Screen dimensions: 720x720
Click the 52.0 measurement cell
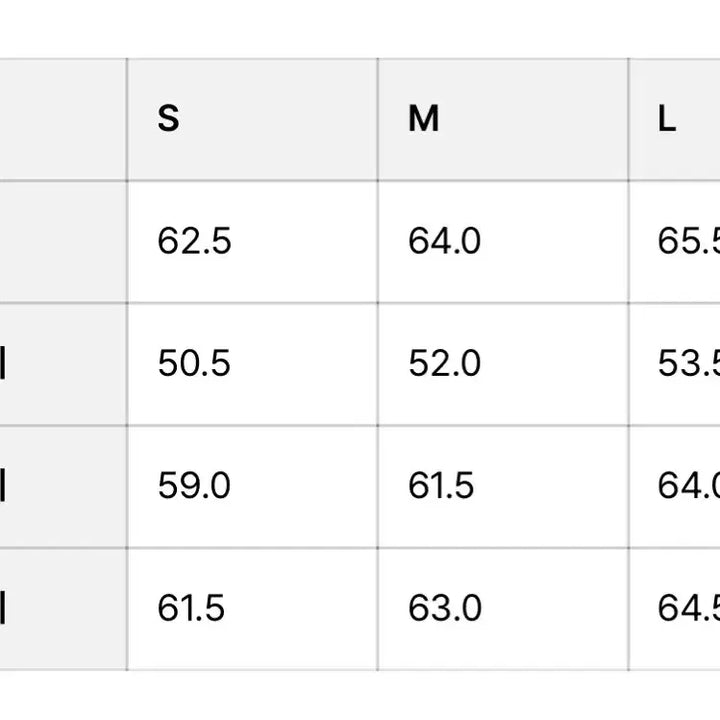pos(444,364)
